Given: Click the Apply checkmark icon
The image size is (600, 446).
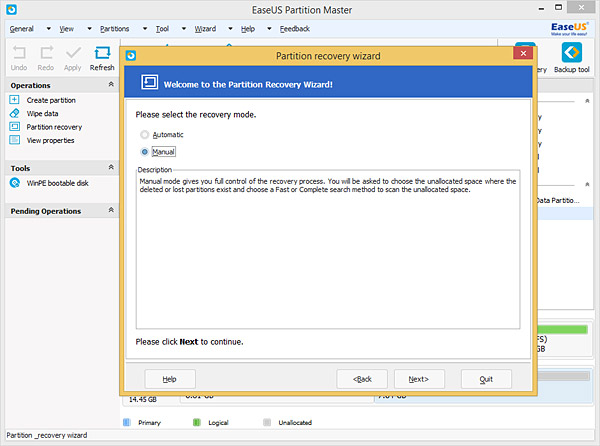Looking at the screenshot, I should [x=73, y=53].
